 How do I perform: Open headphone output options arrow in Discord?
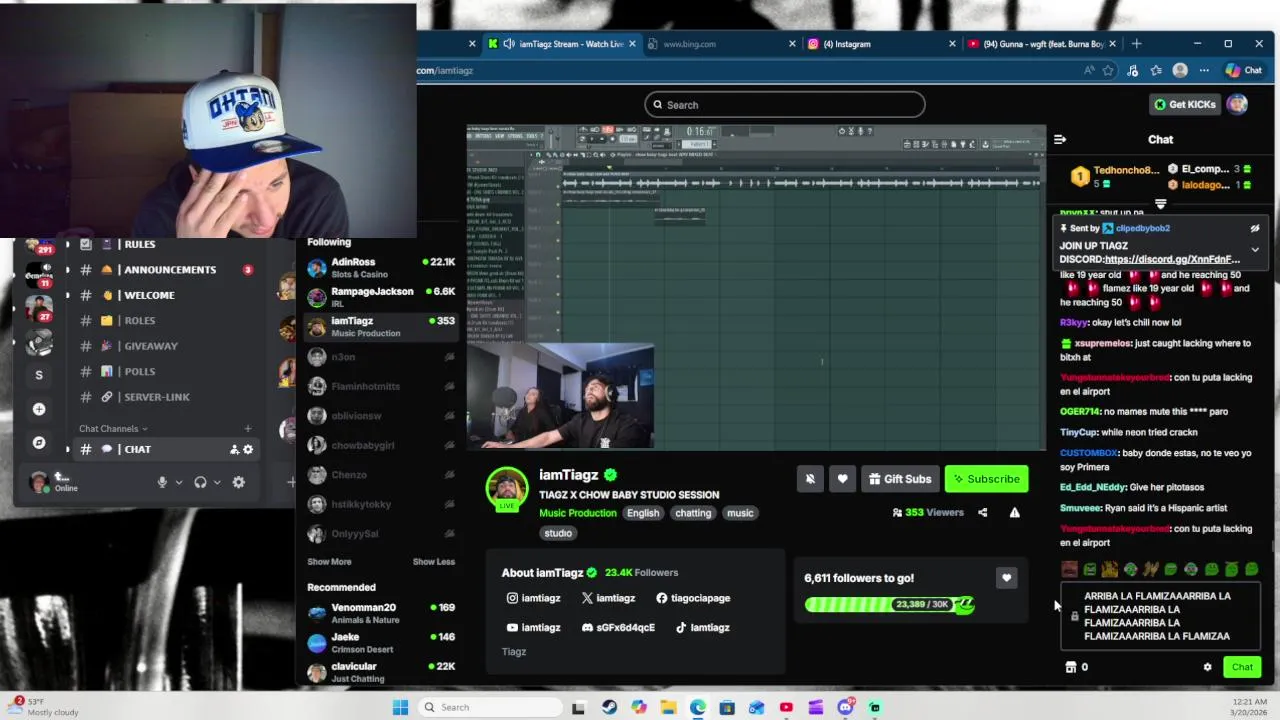click(x=217, y=482)
